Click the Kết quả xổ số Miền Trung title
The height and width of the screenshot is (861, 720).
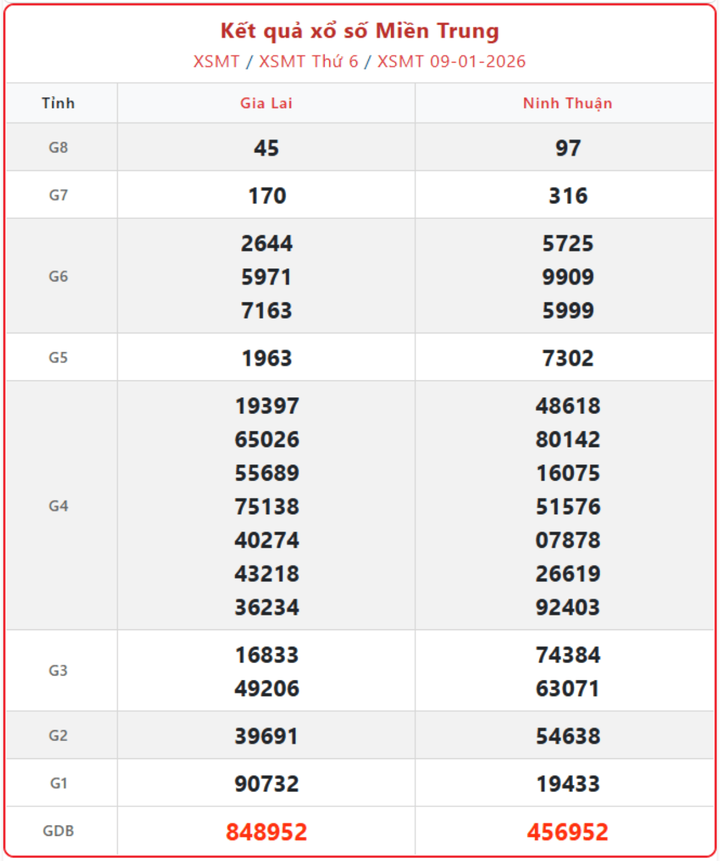(x=360, y=31)
